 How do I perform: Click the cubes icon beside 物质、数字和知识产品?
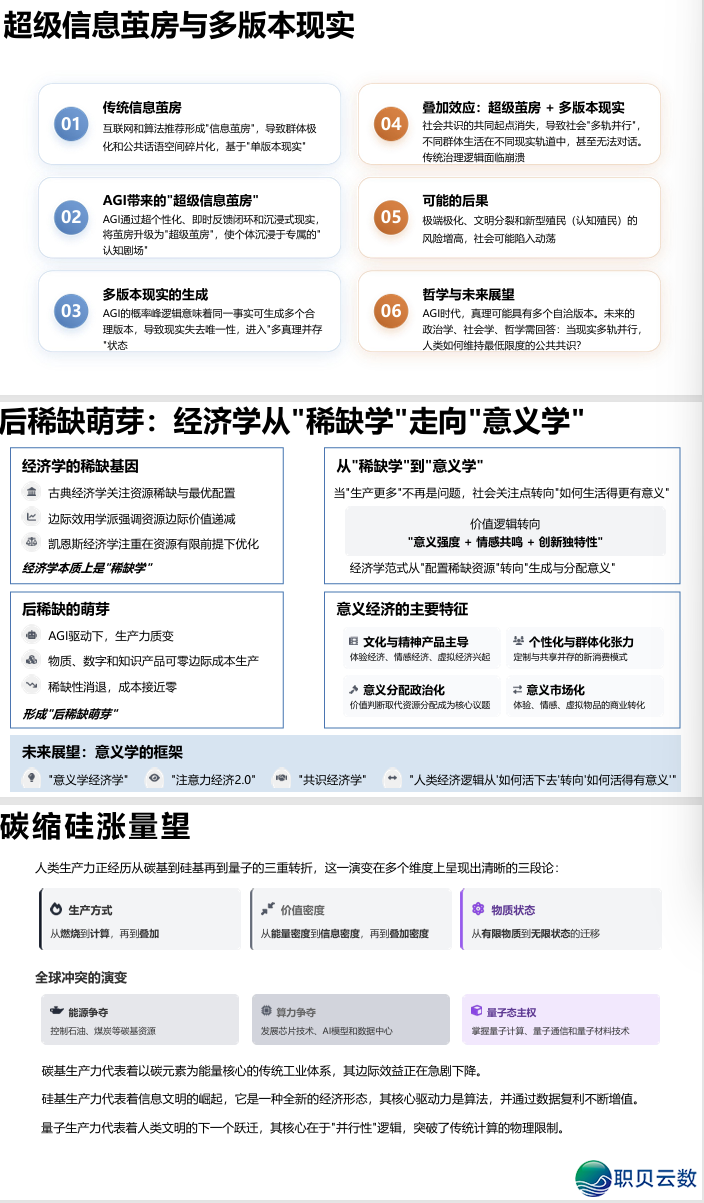(x=31, y=660)
